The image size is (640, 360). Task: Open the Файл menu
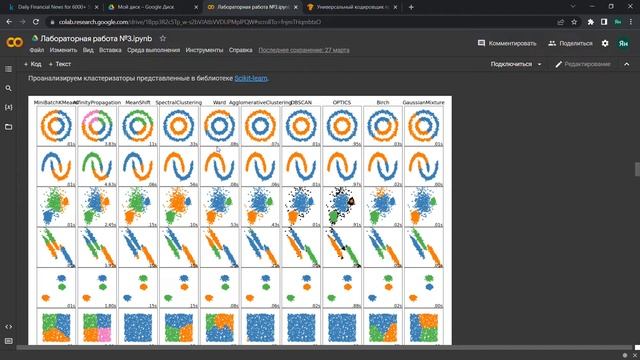tap(37, 50)
